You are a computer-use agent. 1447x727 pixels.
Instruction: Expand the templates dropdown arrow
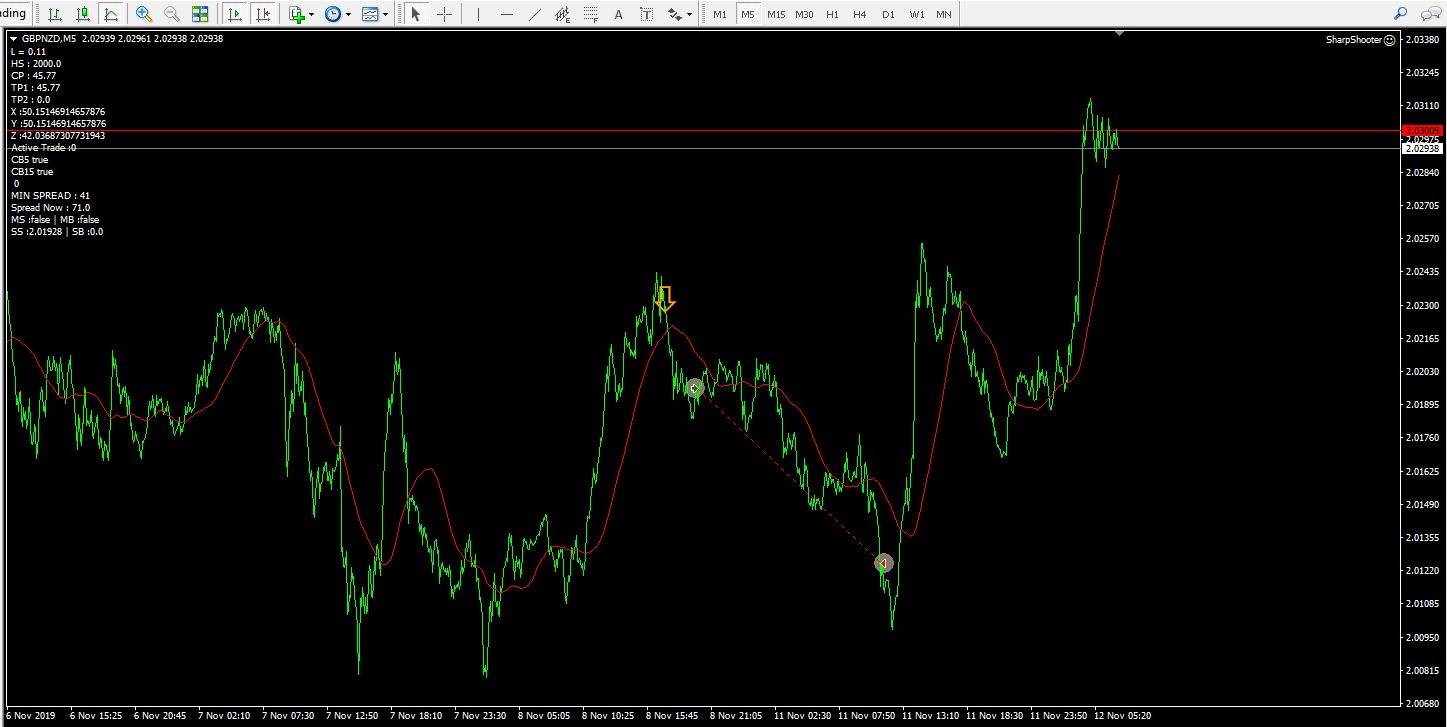pyautogui.click(x=386, y=15)
